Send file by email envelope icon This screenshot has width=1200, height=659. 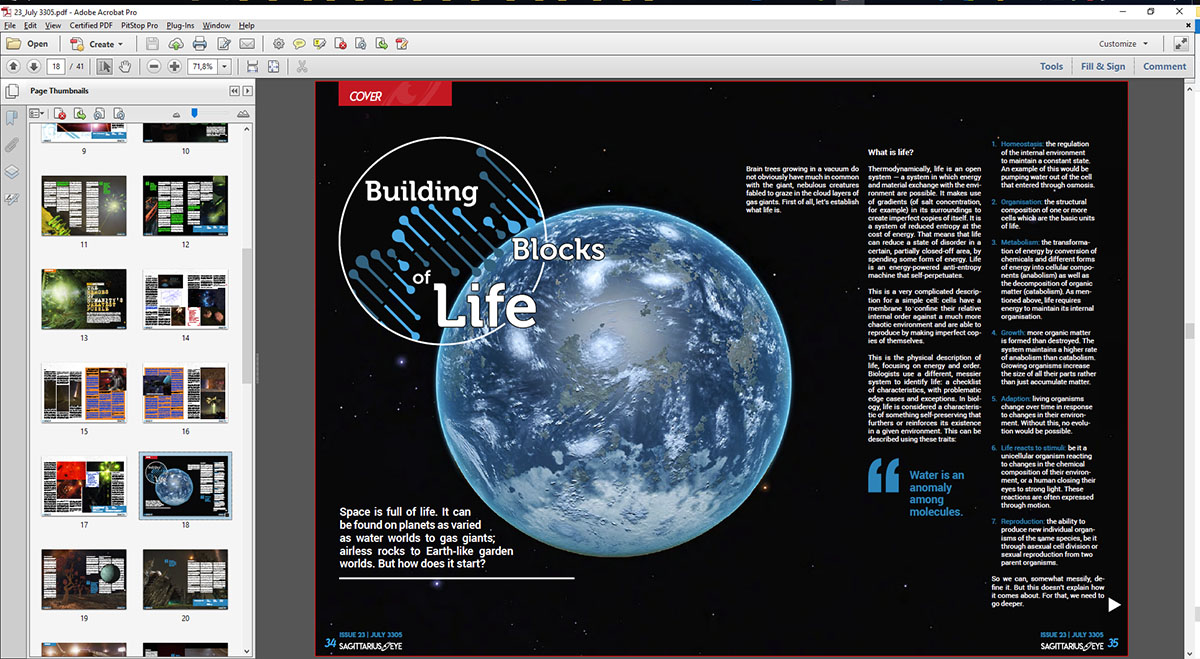click(x=247, y=44)
